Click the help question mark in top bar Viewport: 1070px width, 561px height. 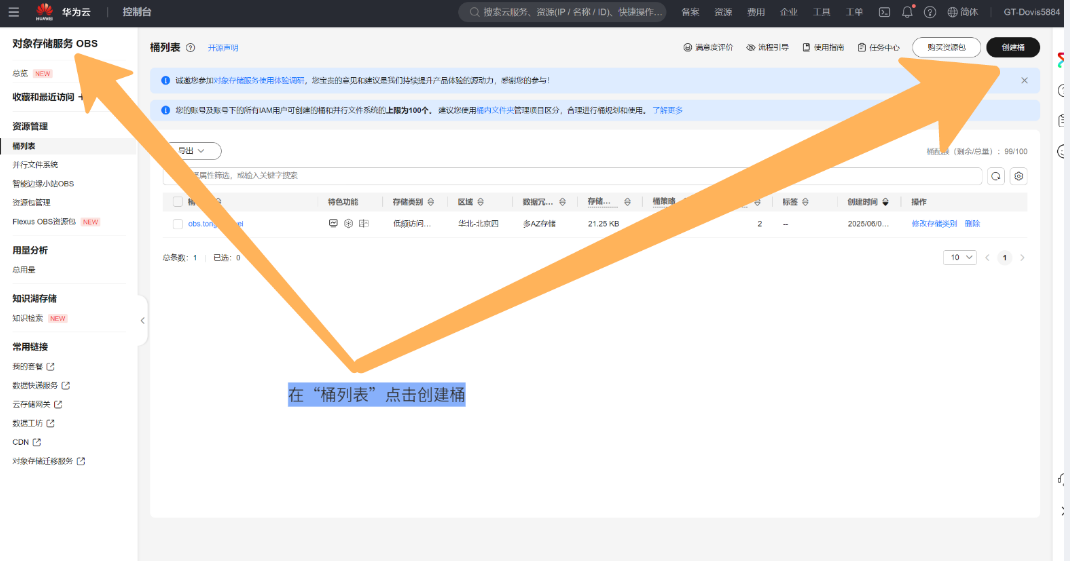(930, 12)
